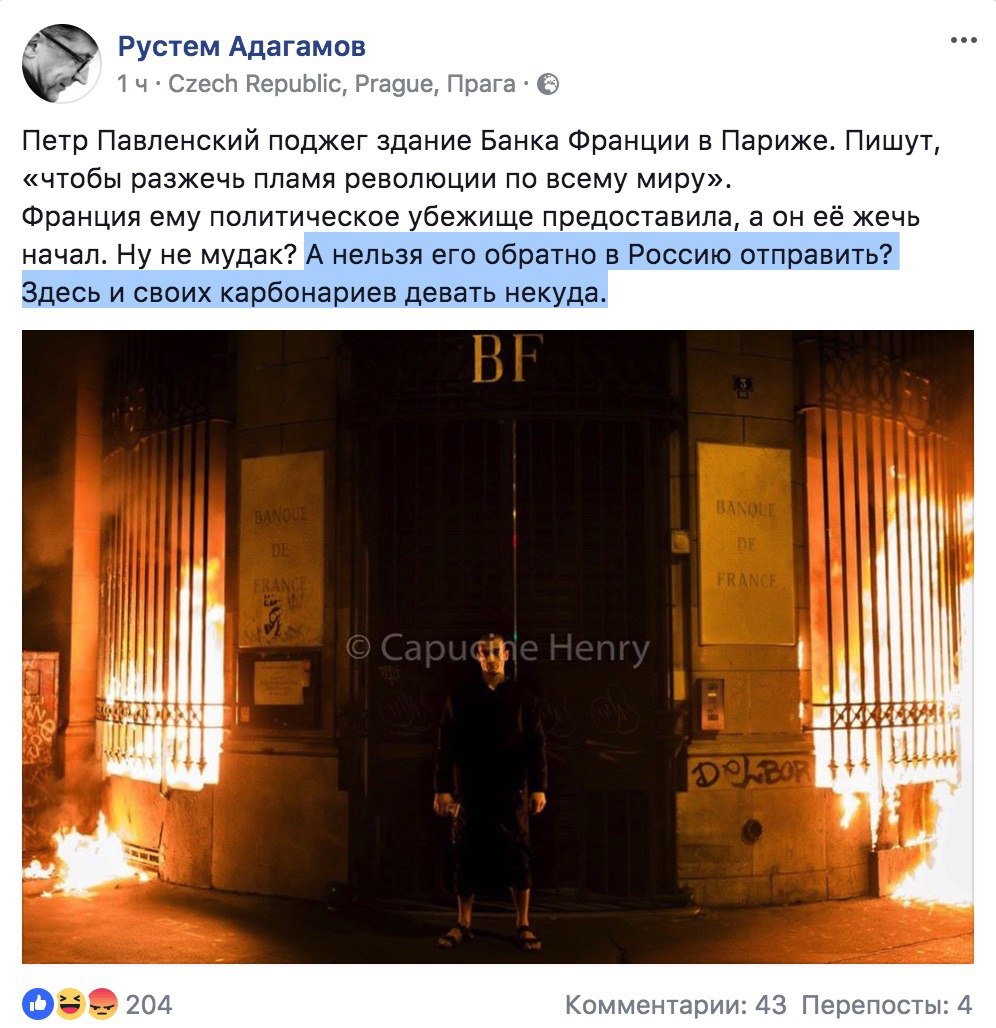Screen dimensions: 996x1028
Task: Click the angry reaction icon
Action: point(101,1004)
